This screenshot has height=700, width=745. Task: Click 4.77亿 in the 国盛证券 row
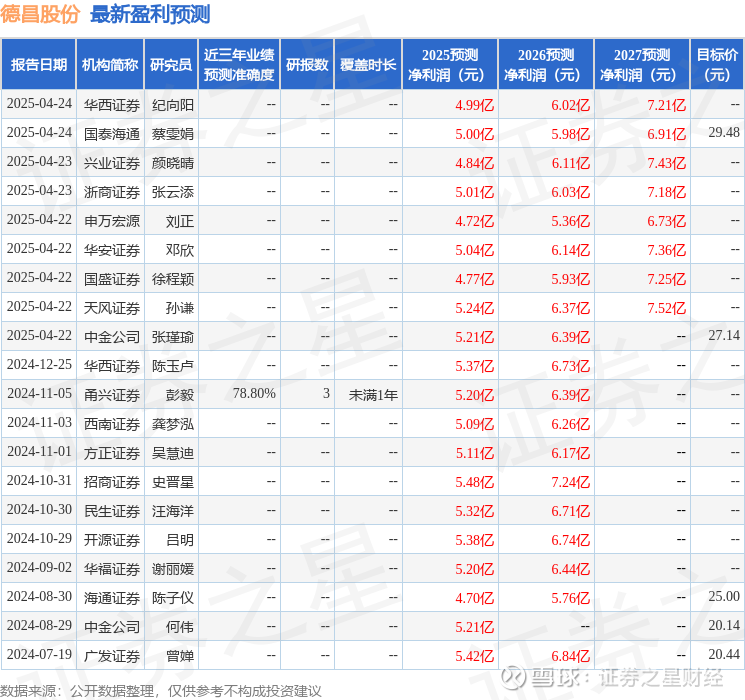tap(475, 278)
